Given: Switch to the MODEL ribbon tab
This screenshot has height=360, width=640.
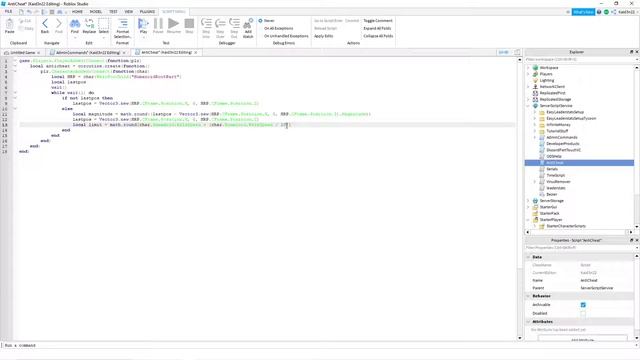Looking at the screenshot, I should (x=96, y=12).
